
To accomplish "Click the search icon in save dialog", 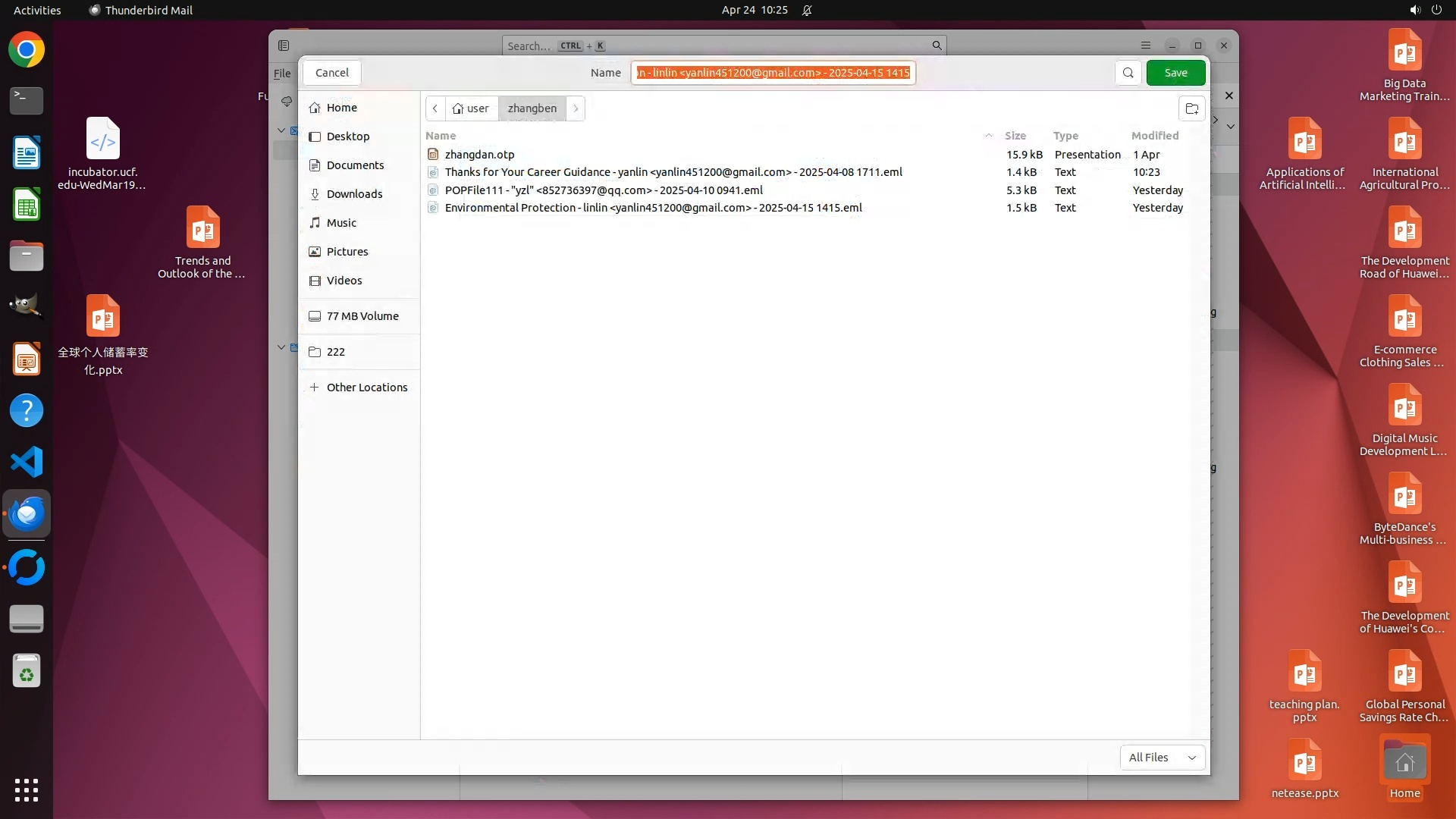I will coord(1128,73).
